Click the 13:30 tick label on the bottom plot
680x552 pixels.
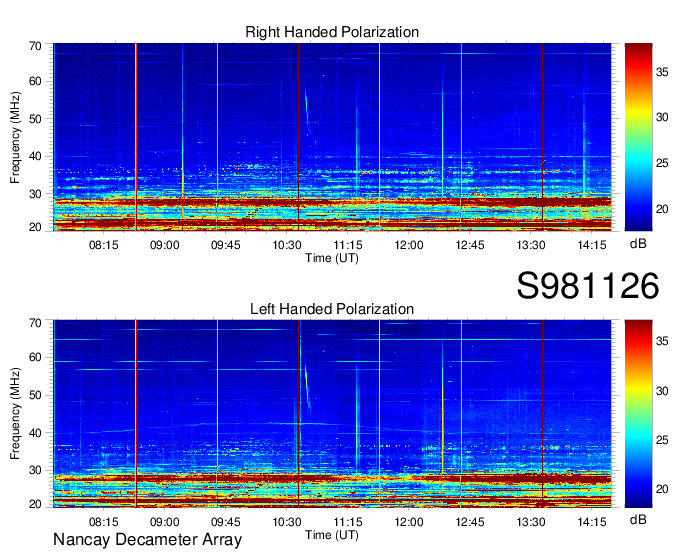point(531,522)
